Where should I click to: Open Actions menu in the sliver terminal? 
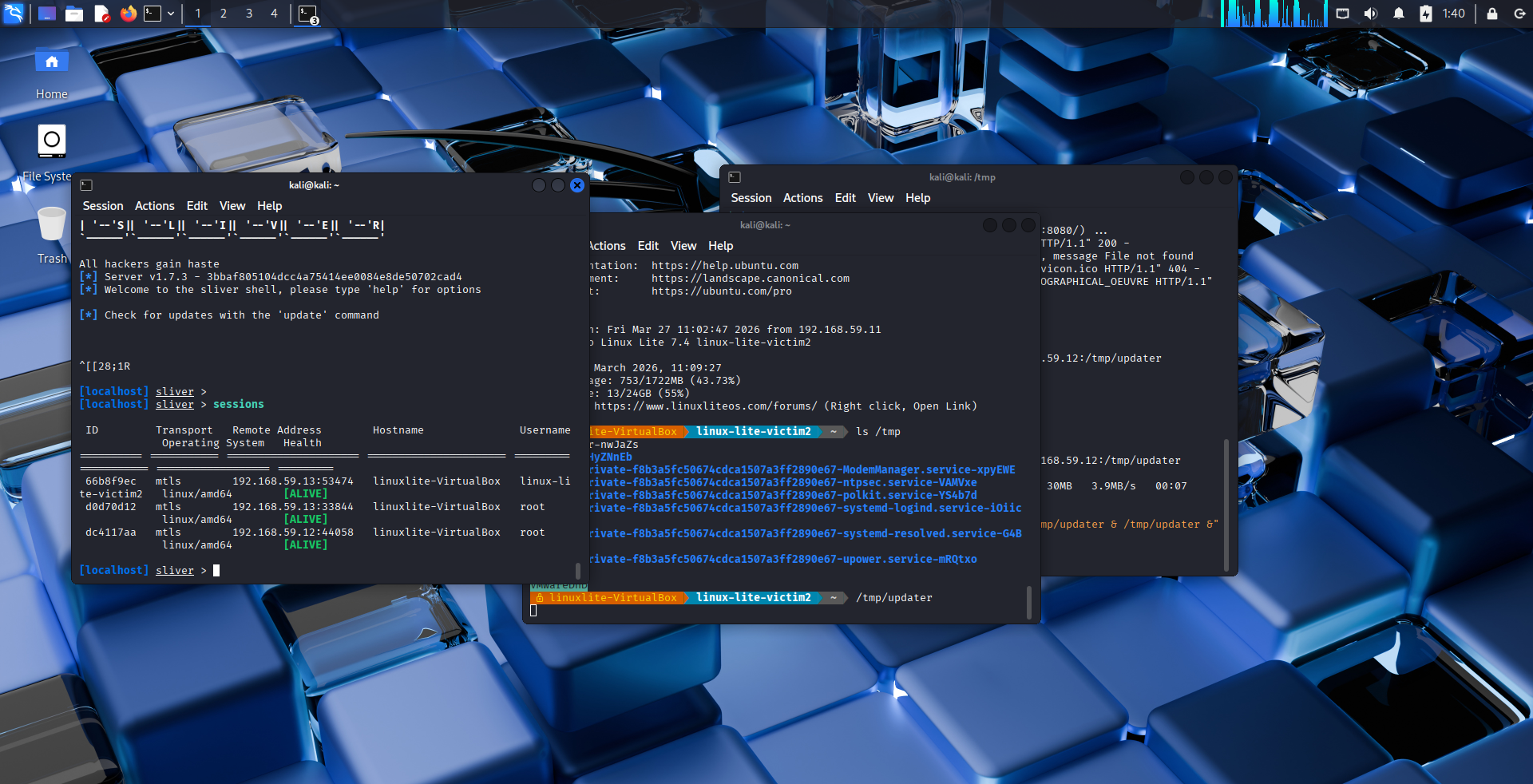(155, 206)
